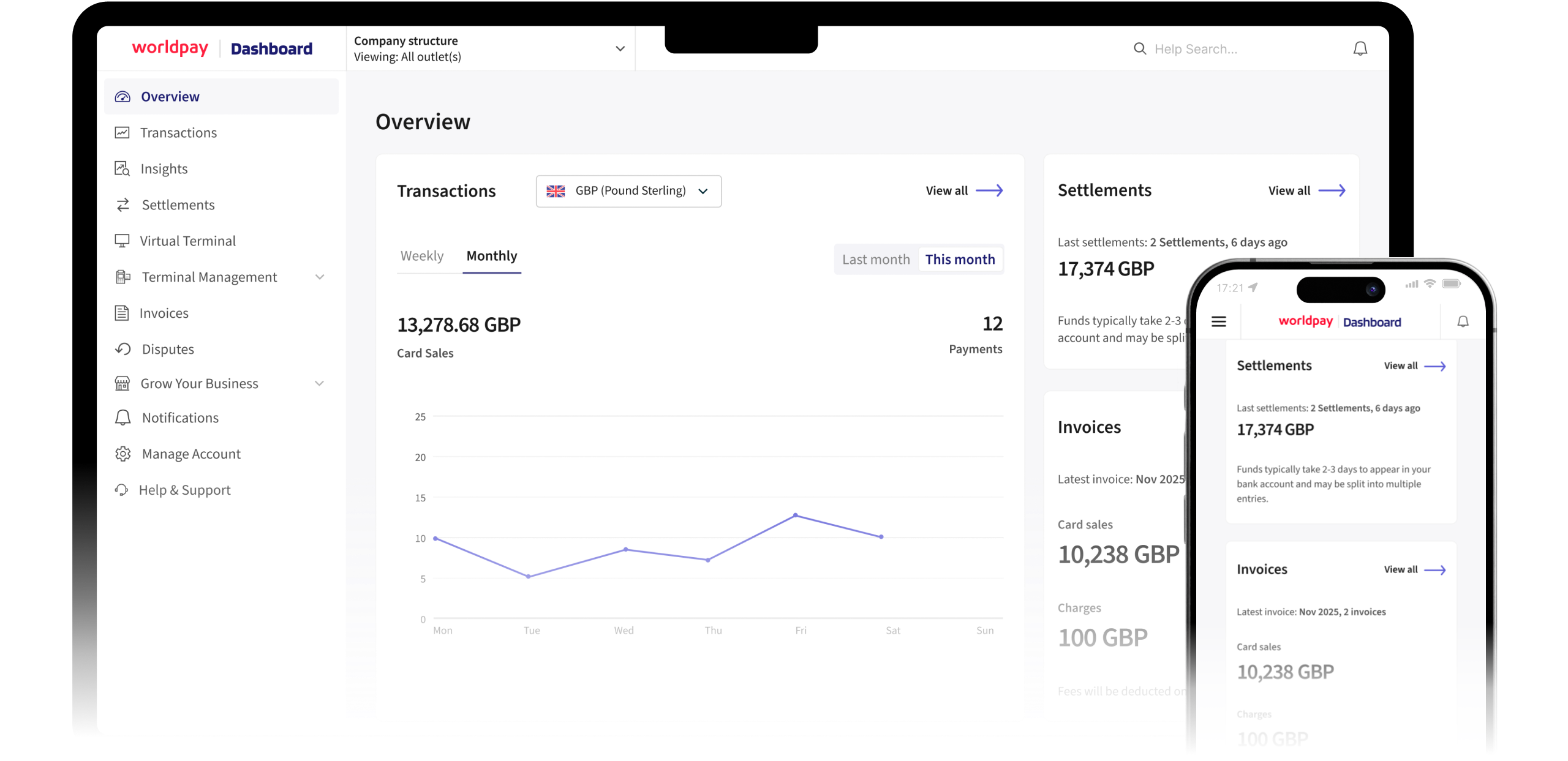Click the arrow next to Transactions View all
Image resolution: width=1568 pixels, height=761 pixels.
coord(989,190)
